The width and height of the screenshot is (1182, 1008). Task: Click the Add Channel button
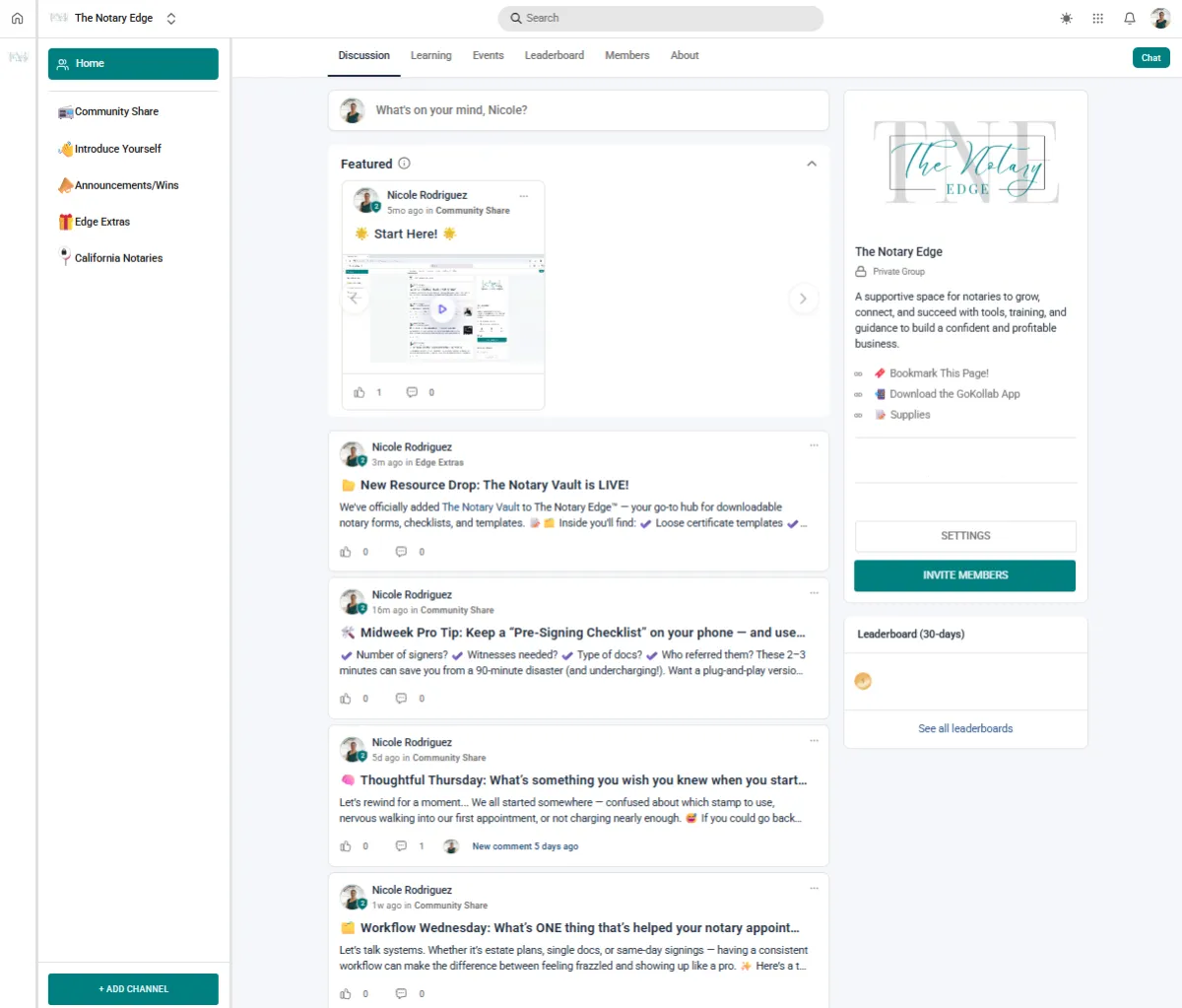(133, 988)
